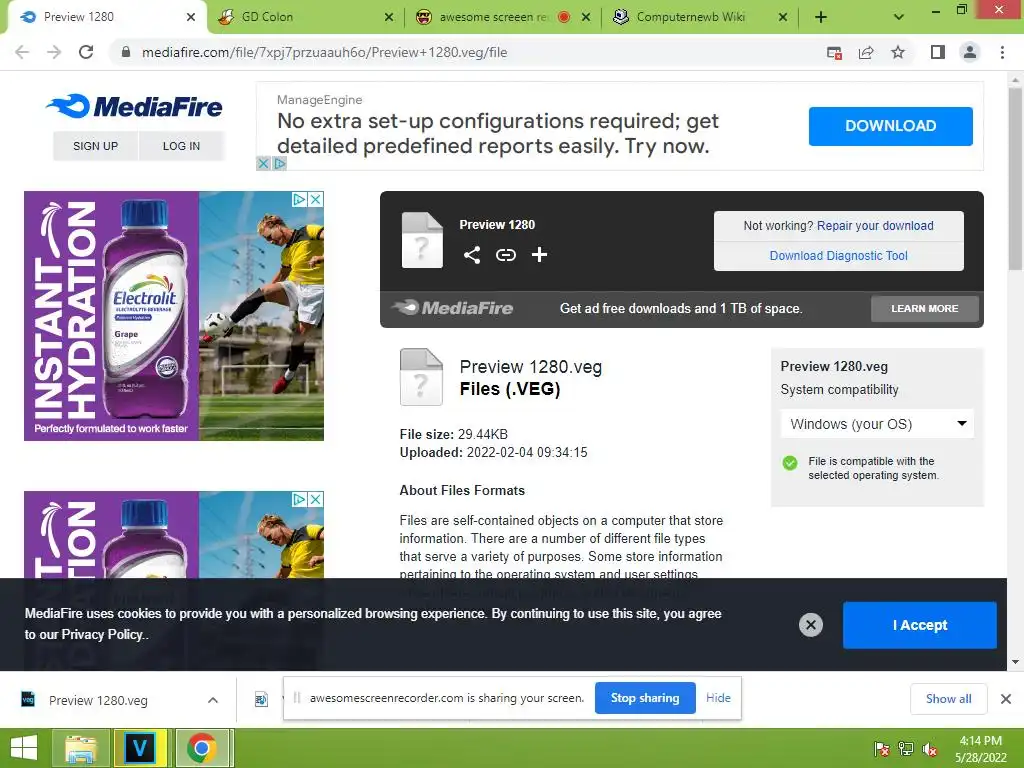
Task: Open the tab search chevron
Action: [x=899, y=17]
